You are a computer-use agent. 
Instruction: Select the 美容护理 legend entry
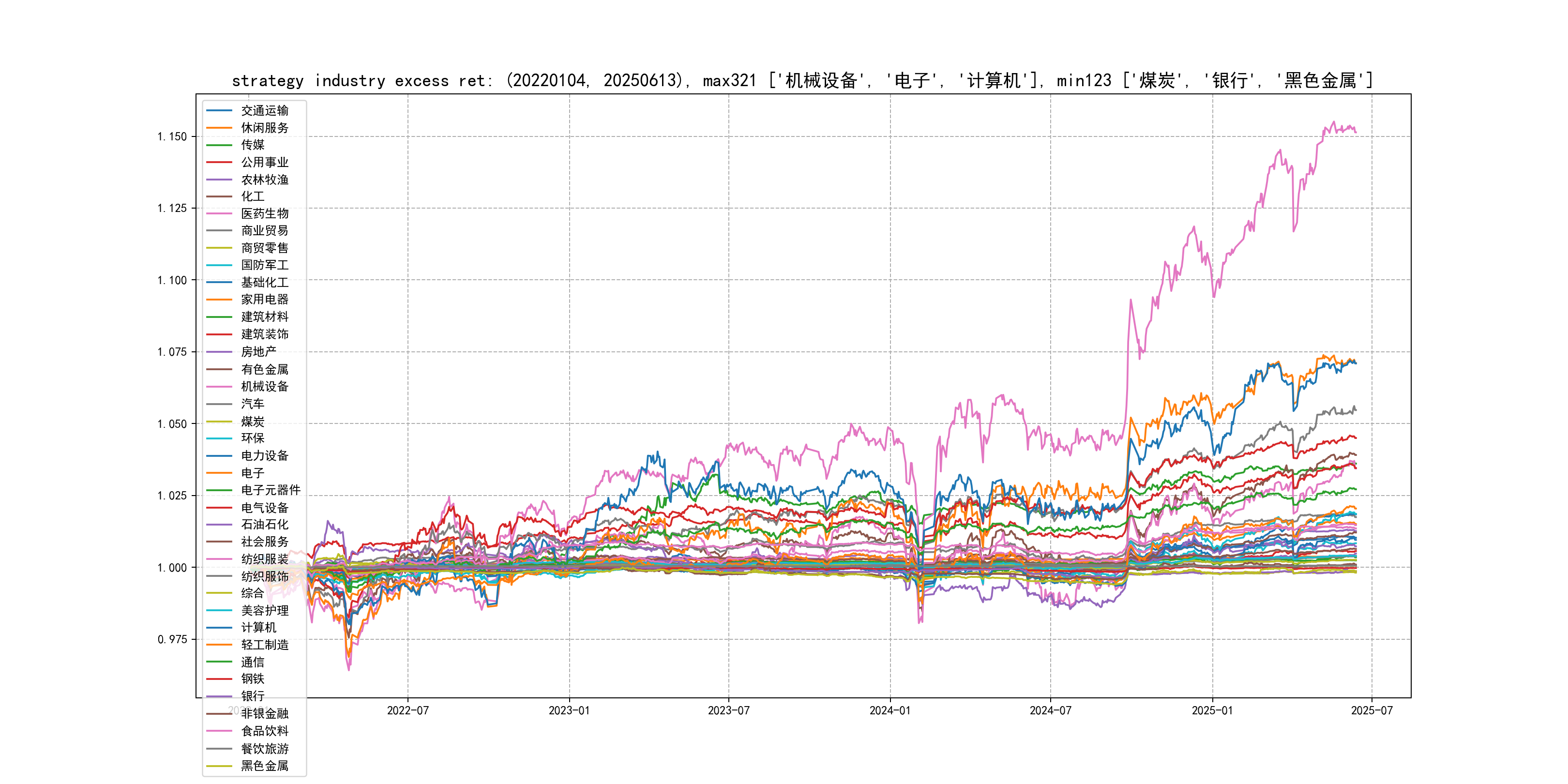coord(264,610)
